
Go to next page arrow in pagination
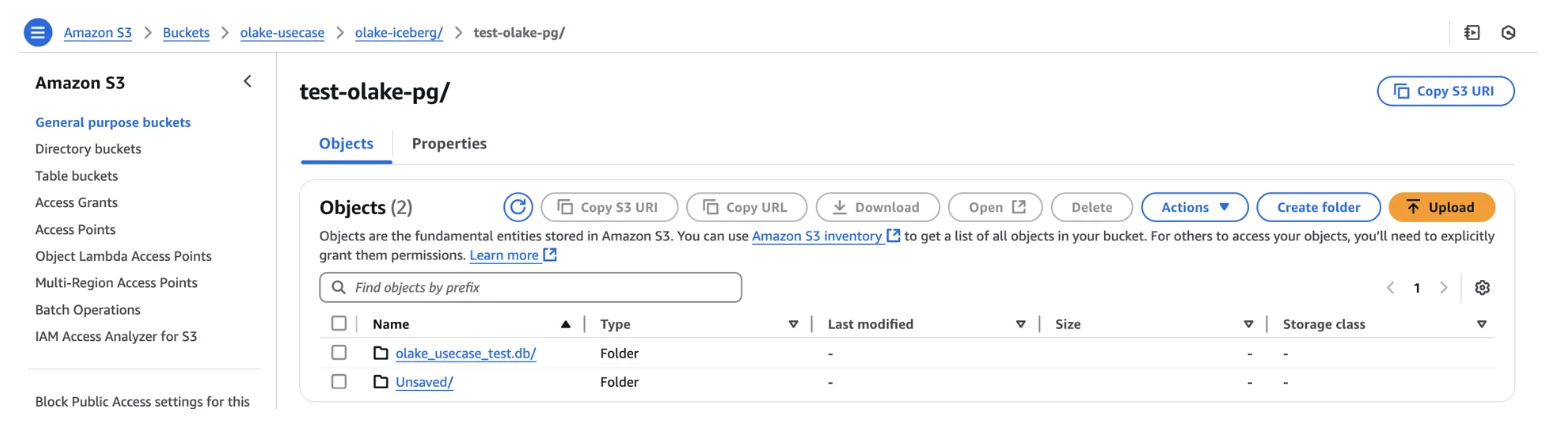coord(1442,288)
